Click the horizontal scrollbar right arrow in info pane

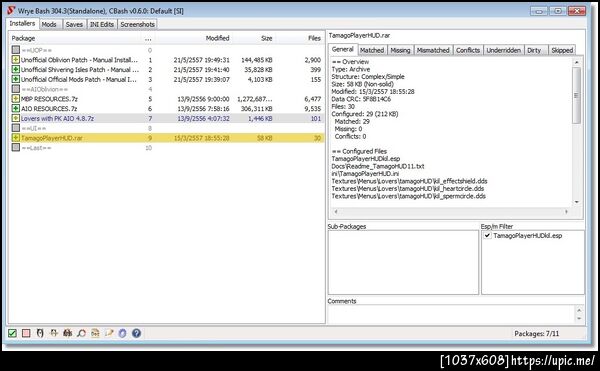[x=566, y=211]
